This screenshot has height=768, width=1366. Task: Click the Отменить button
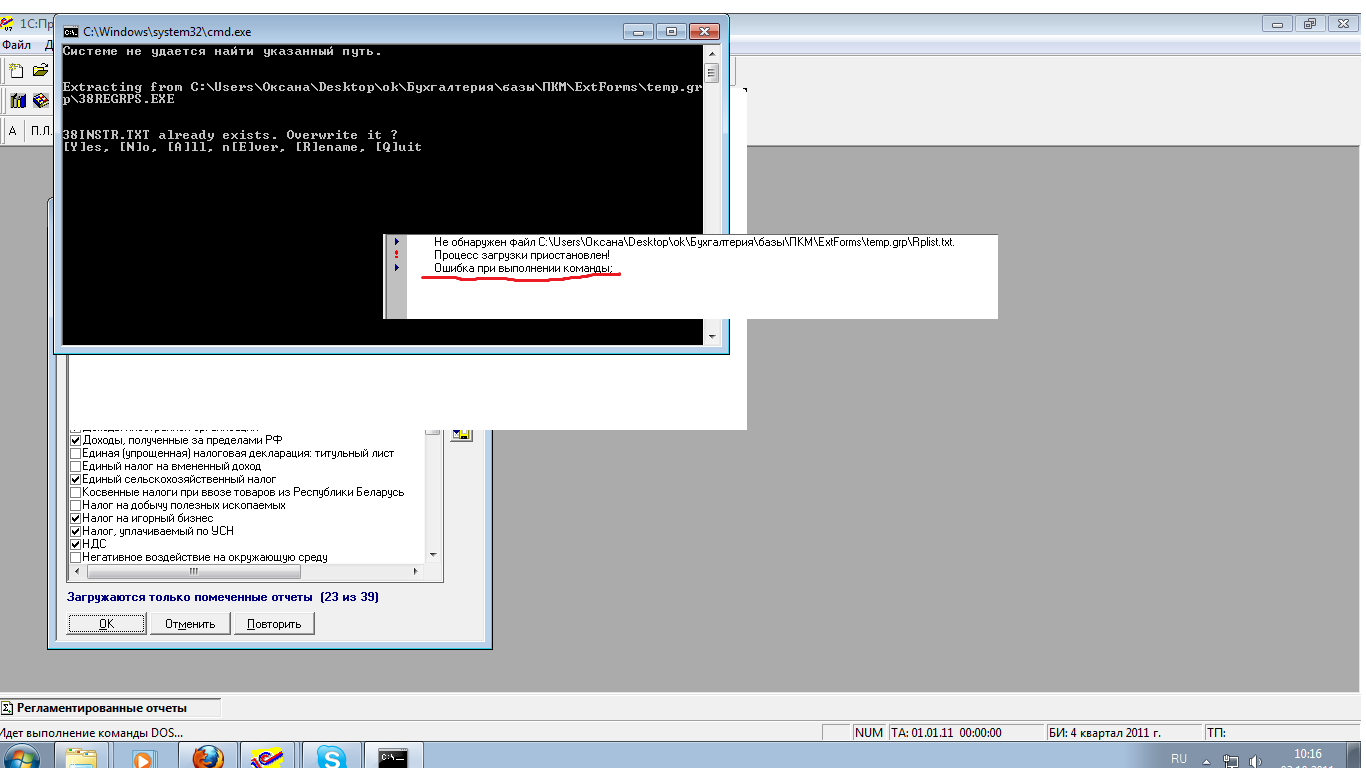[x=190, y=624]
